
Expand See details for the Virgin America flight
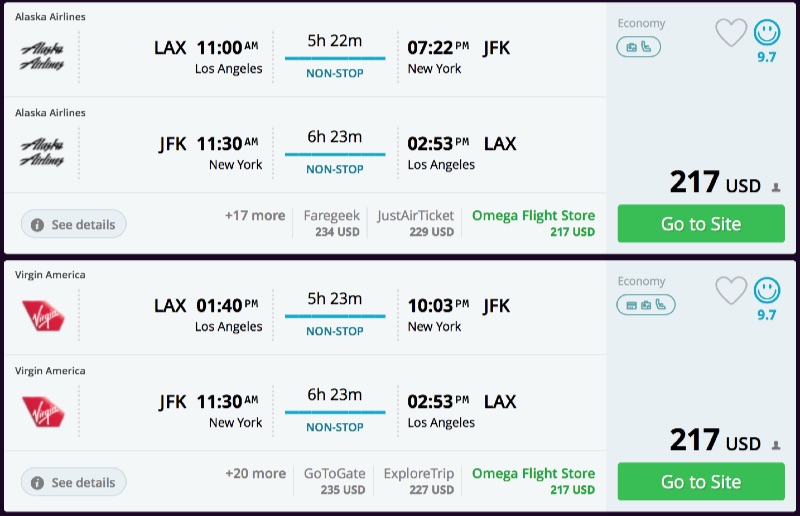coord(74,483)
